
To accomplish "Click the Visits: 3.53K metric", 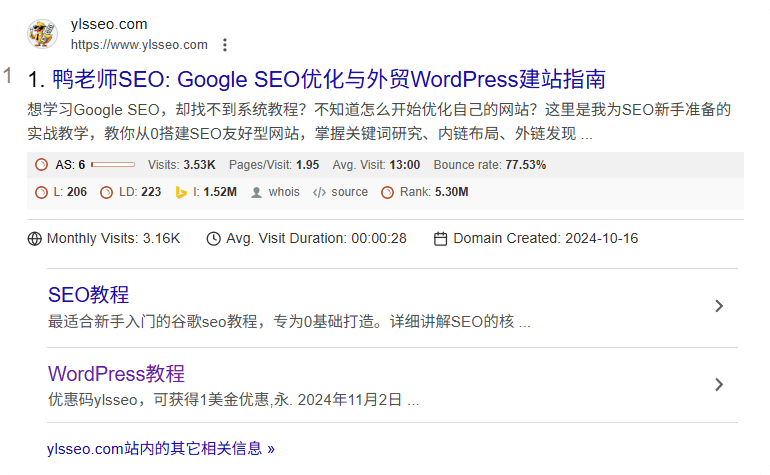I will [x=182, y=165].
